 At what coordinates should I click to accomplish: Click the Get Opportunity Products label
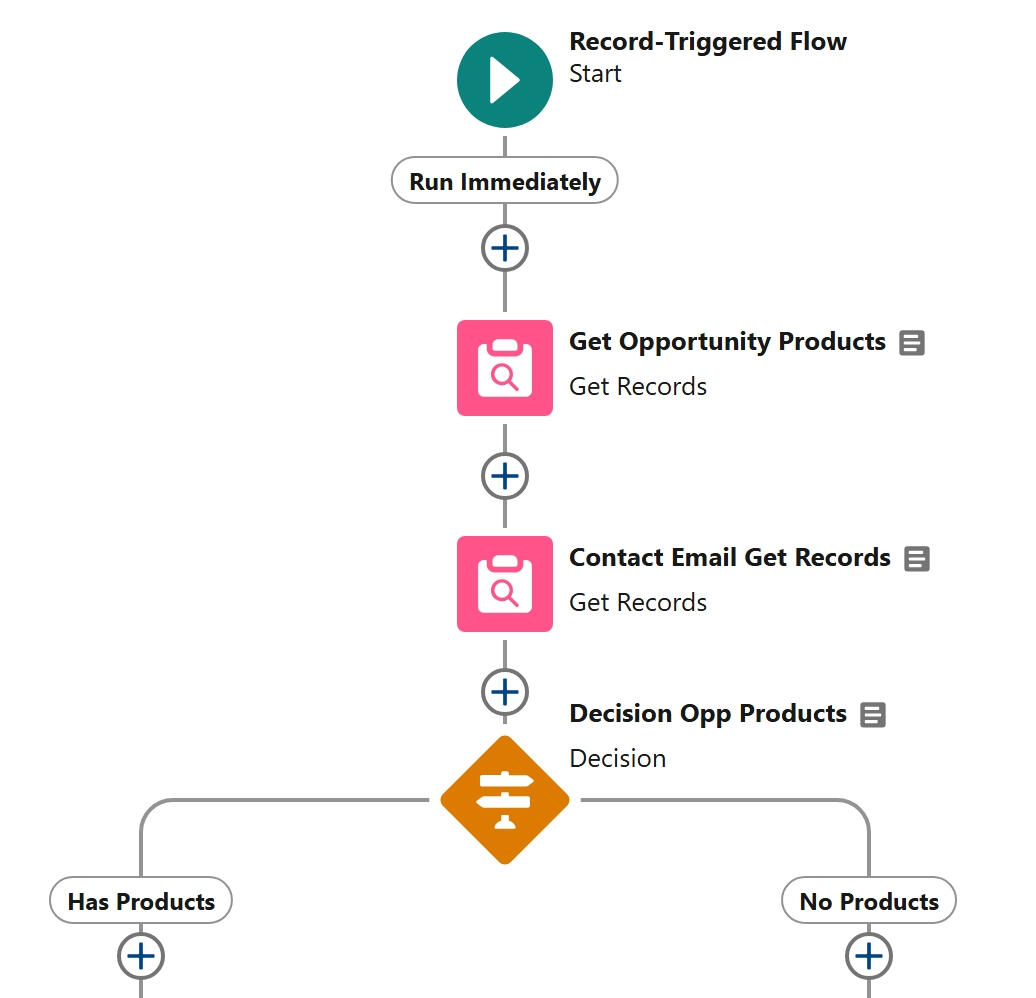[x=727, y=342]
